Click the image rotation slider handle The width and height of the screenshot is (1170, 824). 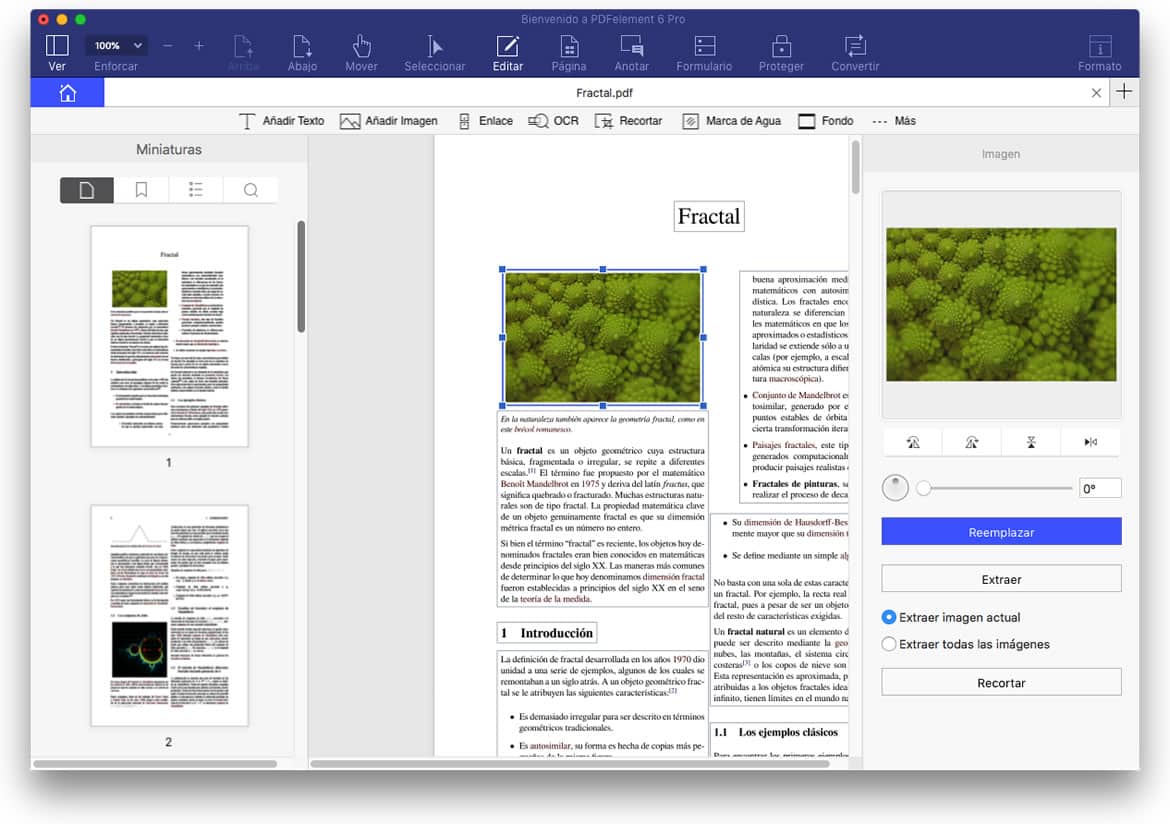(x=924, y=488)
